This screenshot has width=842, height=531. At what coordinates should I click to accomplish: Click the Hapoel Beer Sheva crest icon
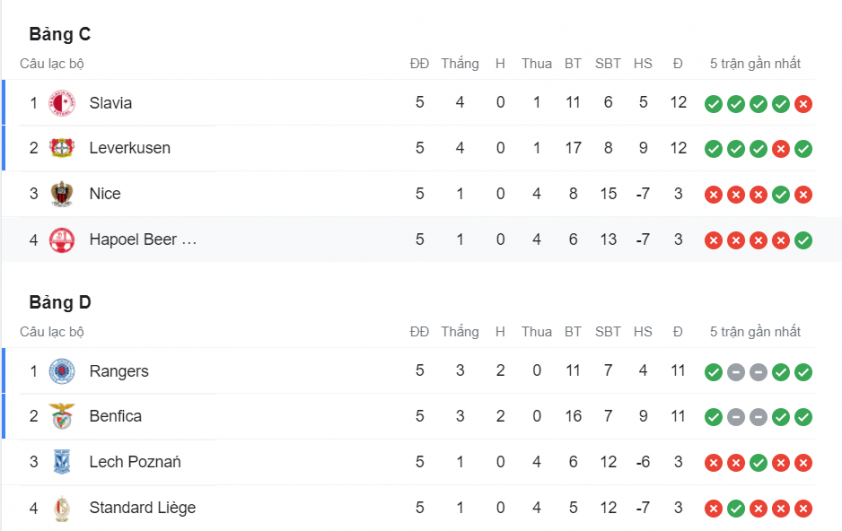[x=62, y=240]
